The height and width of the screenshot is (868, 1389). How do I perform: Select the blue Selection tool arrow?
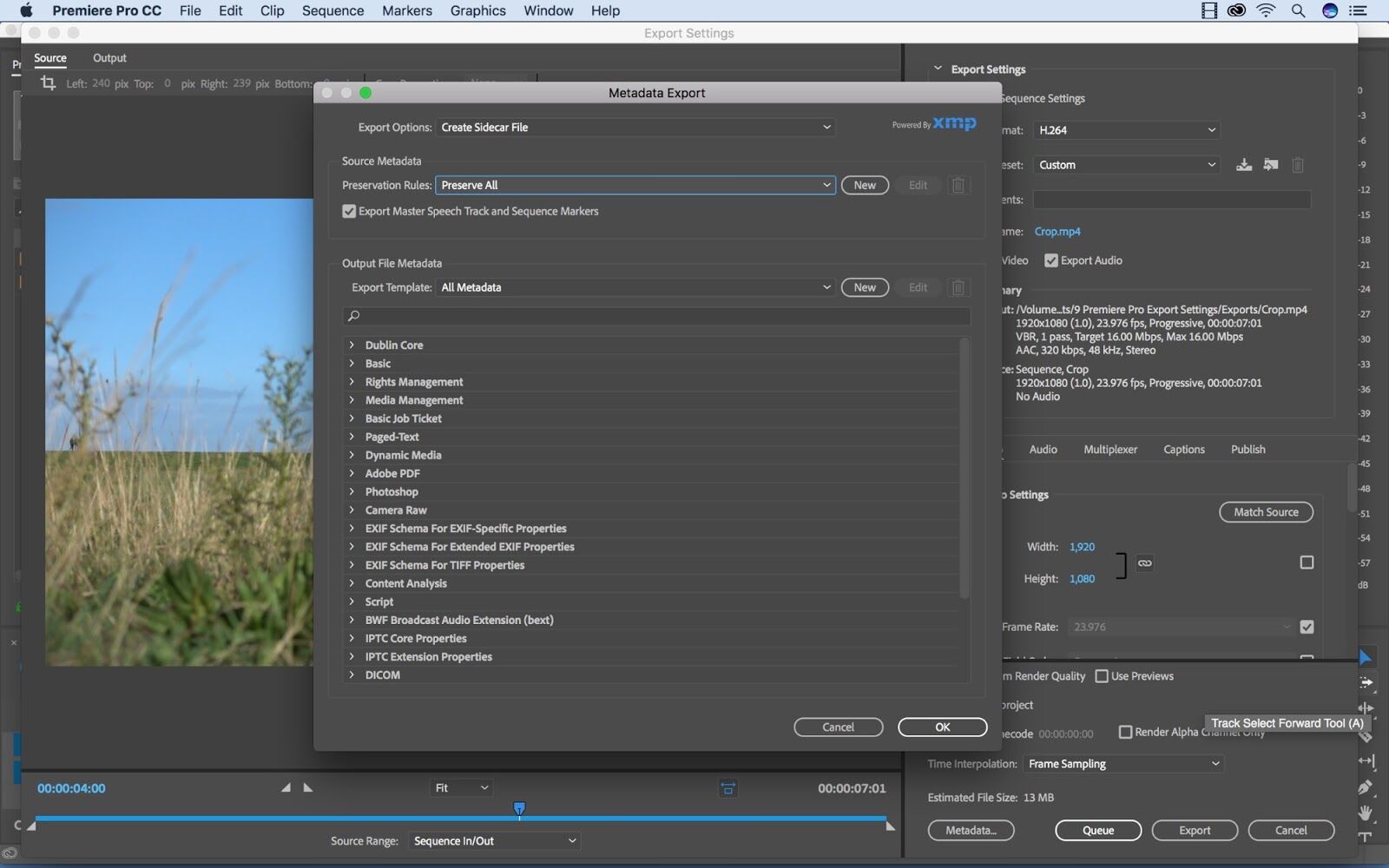(x=1365, y=658)
